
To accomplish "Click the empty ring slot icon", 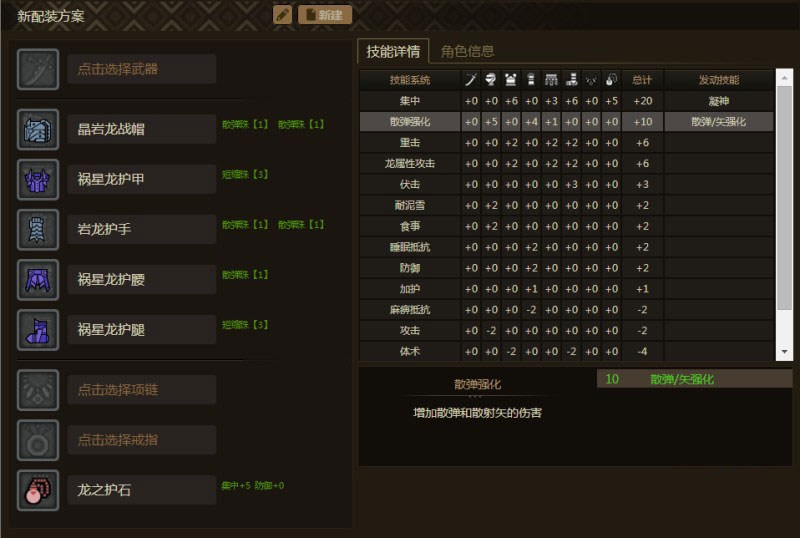I will pos(38,440).
